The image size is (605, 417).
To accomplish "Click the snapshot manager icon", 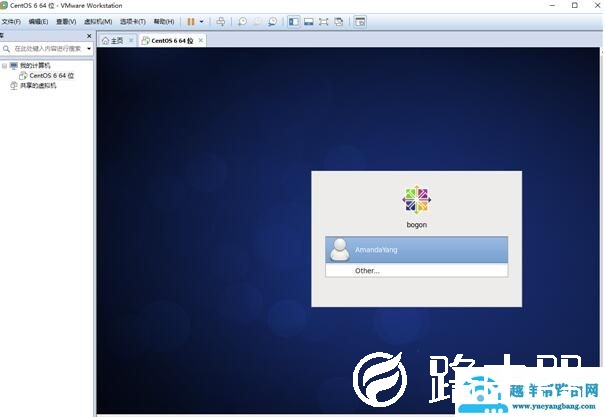I will 272,21.
